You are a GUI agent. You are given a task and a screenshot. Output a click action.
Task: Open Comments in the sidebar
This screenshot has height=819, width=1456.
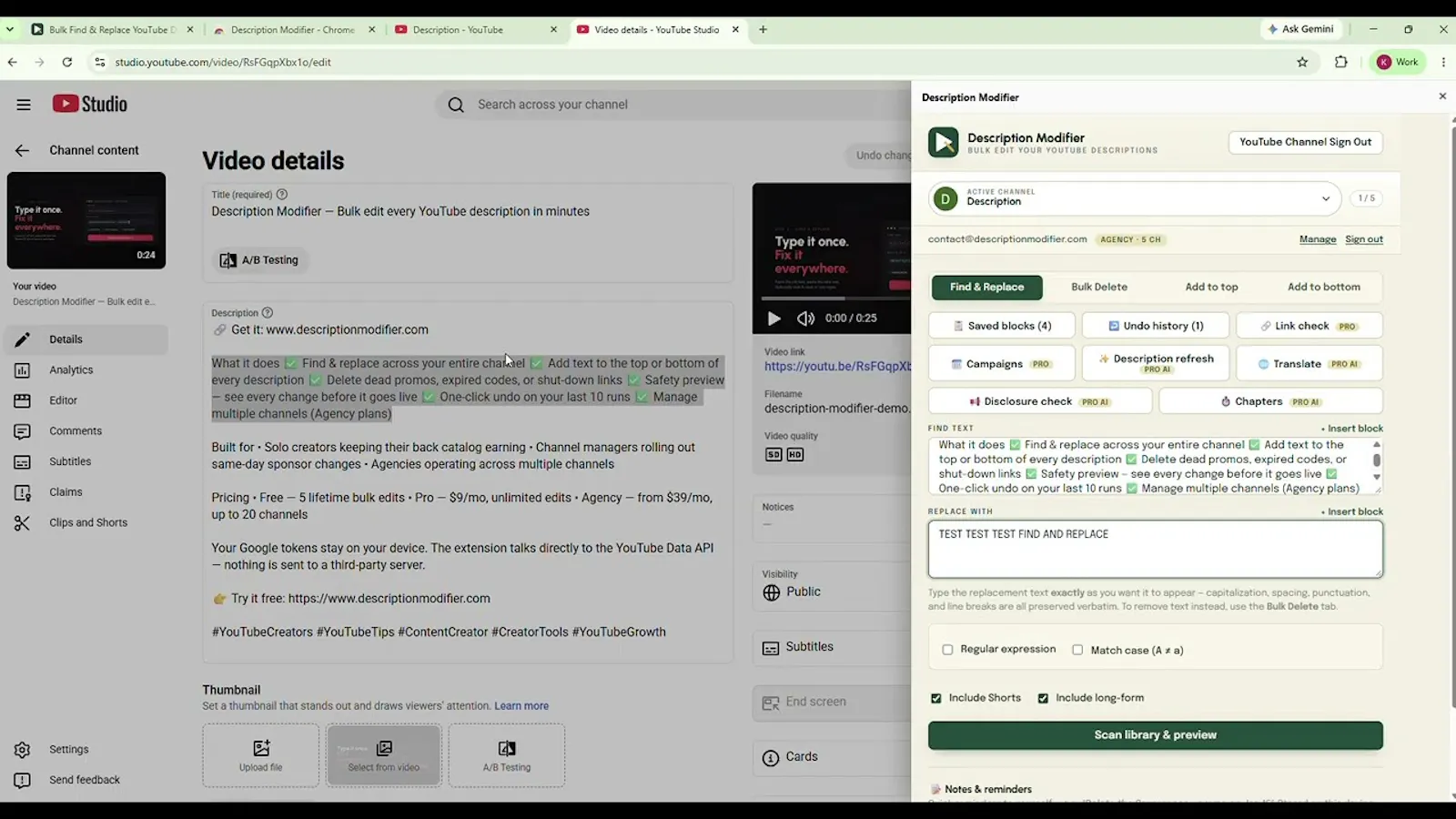tap(86, 431)
